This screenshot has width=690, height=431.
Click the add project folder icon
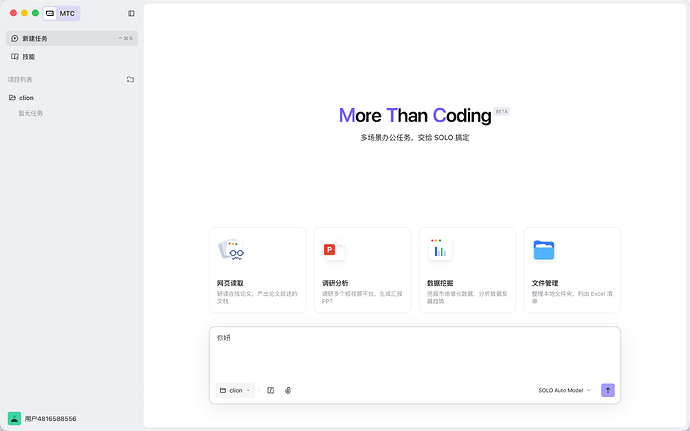tap(130, 79)
